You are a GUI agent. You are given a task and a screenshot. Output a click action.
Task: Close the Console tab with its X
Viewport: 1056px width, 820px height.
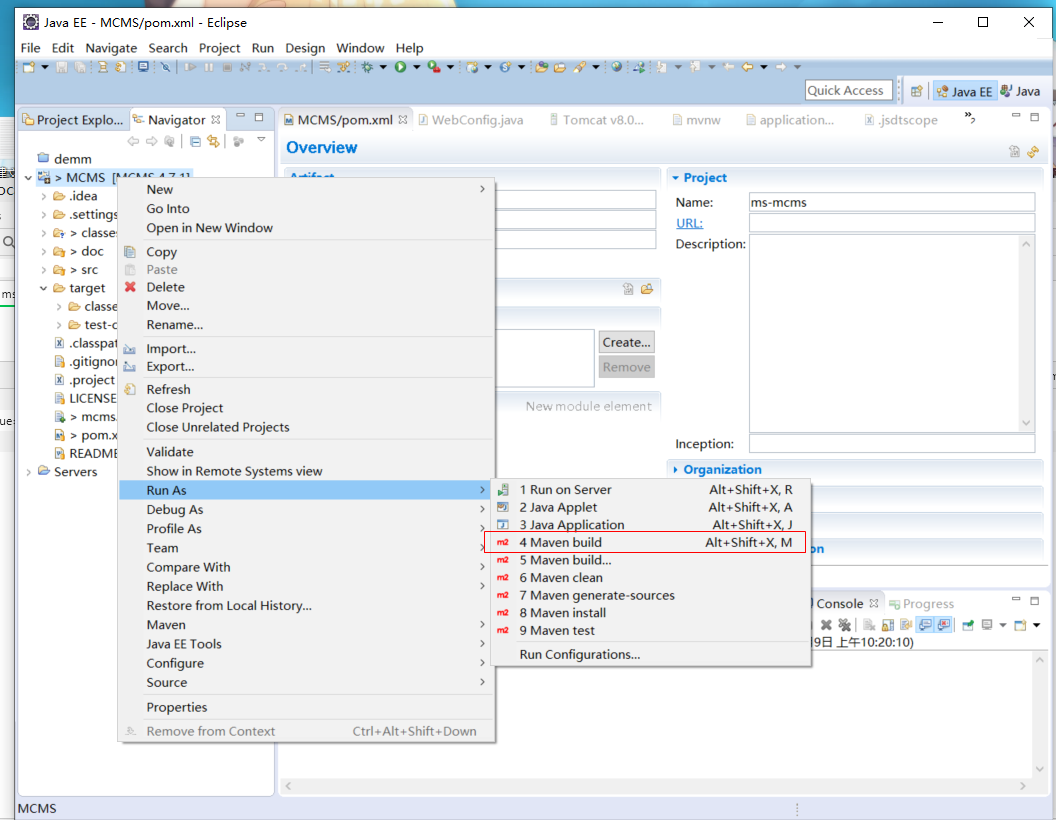click(x=873, y=603)
